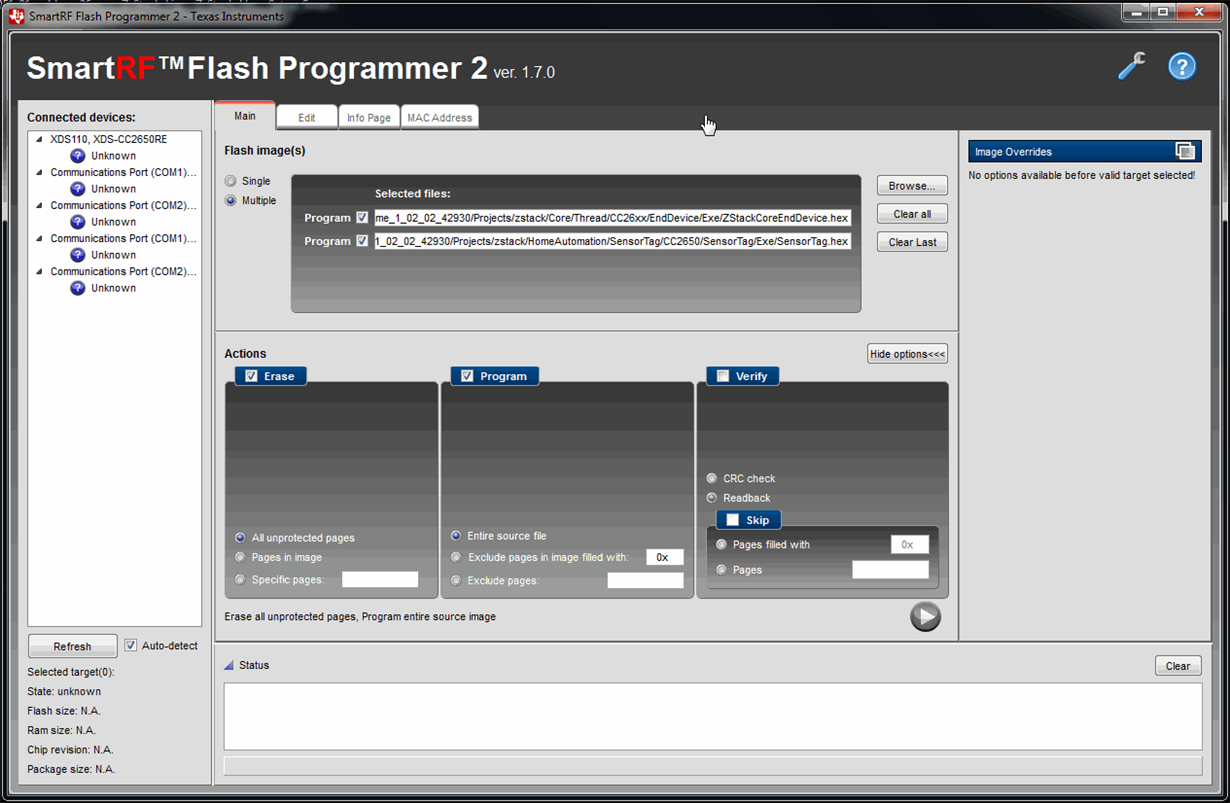Uncheck Program for SensorTag.hex
The height and width of the screenshot is (803, 1230).
(362, 241)
